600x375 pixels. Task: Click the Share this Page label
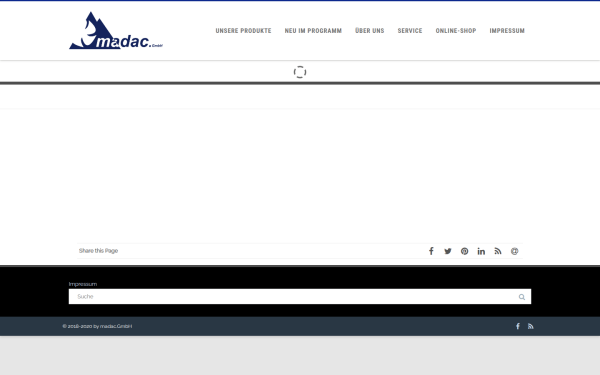coord(98,251)
